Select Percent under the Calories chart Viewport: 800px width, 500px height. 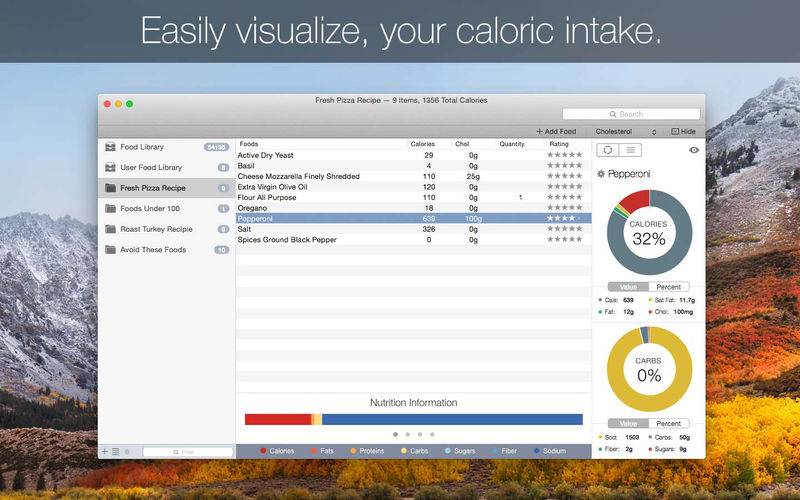(669, 287)
